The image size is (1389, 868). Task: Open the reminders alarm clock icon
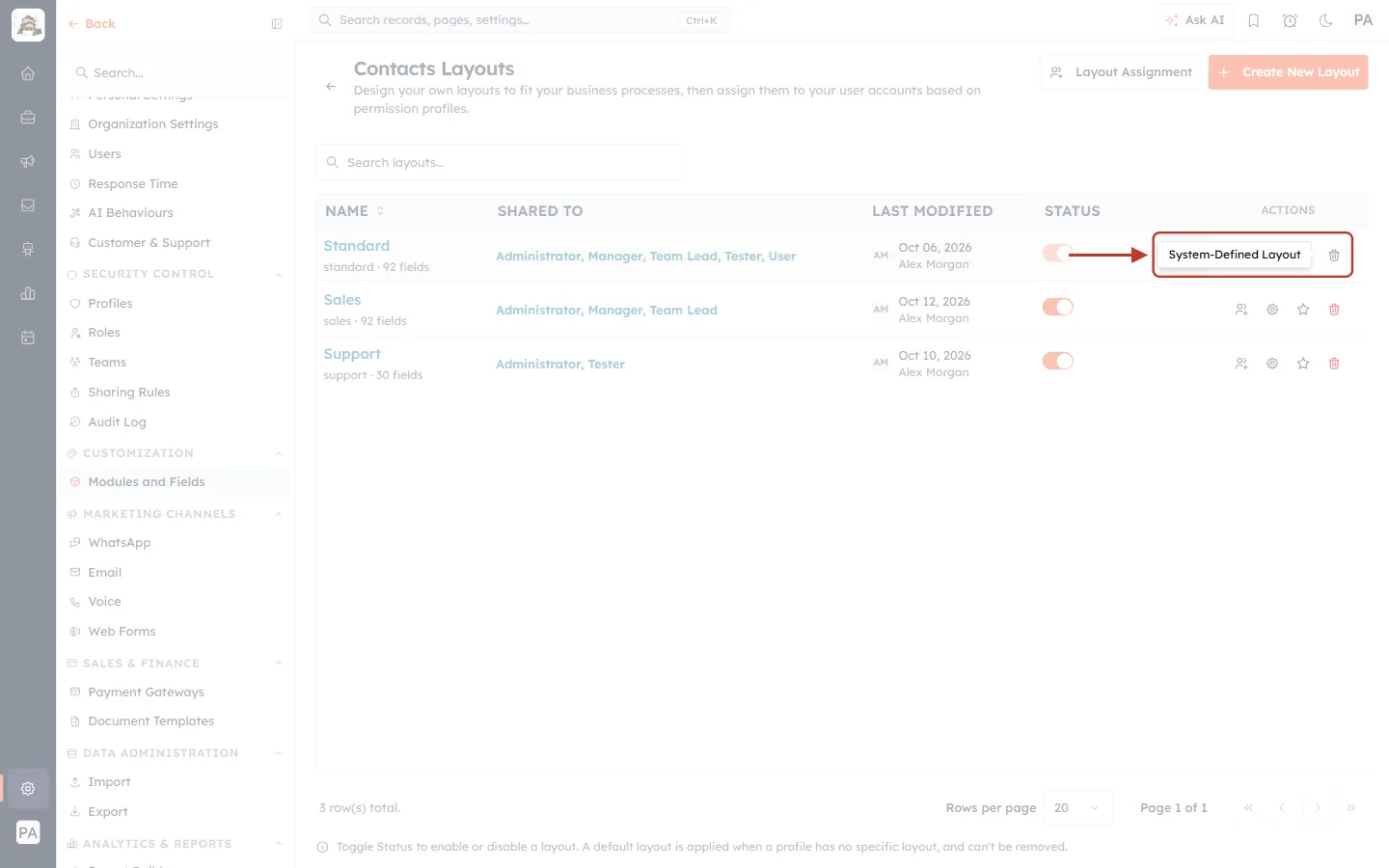[1290, 20]
